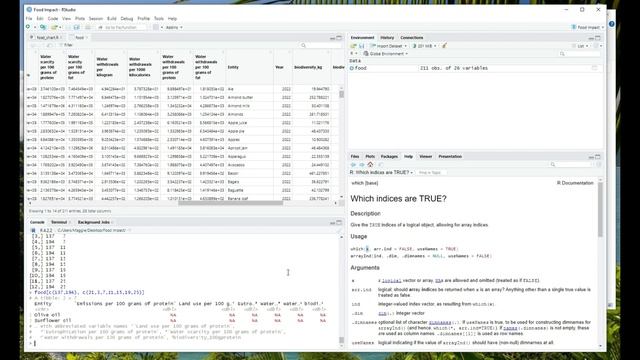Click the data table's horizontal scrollbar
This screenshot has width=640, height=360.
click(230, 203)
